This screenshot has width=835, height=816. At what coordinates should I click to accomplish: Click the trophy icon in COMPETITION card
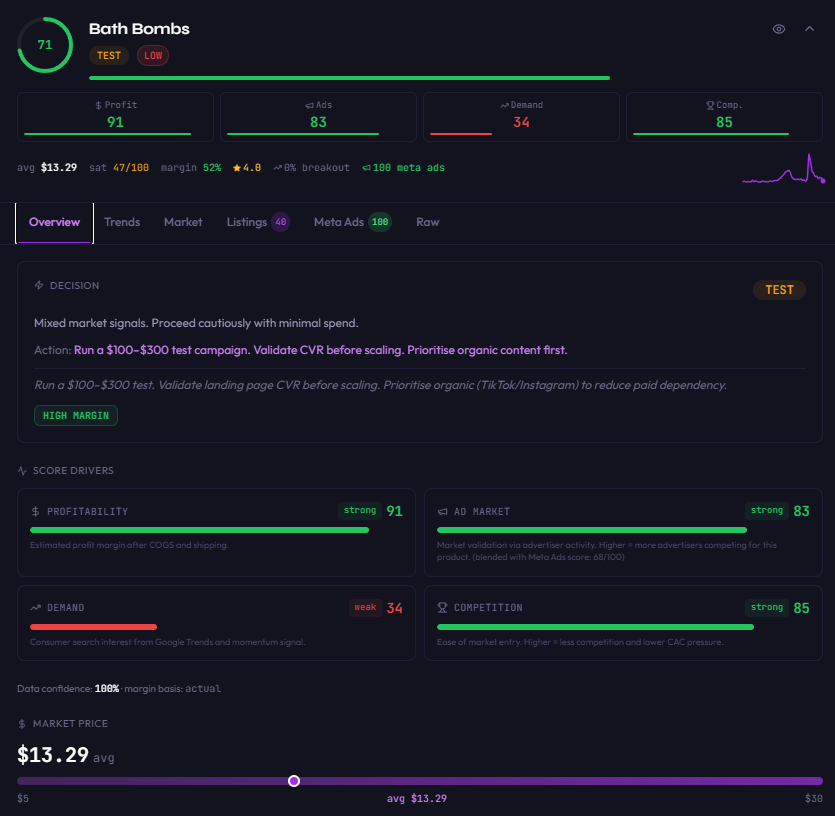pos(442,608)
